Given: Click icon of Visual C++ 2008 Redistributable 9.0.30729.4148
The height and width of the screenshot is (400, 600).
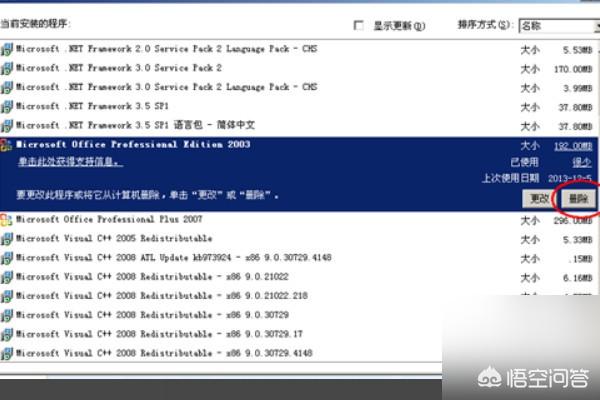Looking at the screenshot, I should point(7,354).
